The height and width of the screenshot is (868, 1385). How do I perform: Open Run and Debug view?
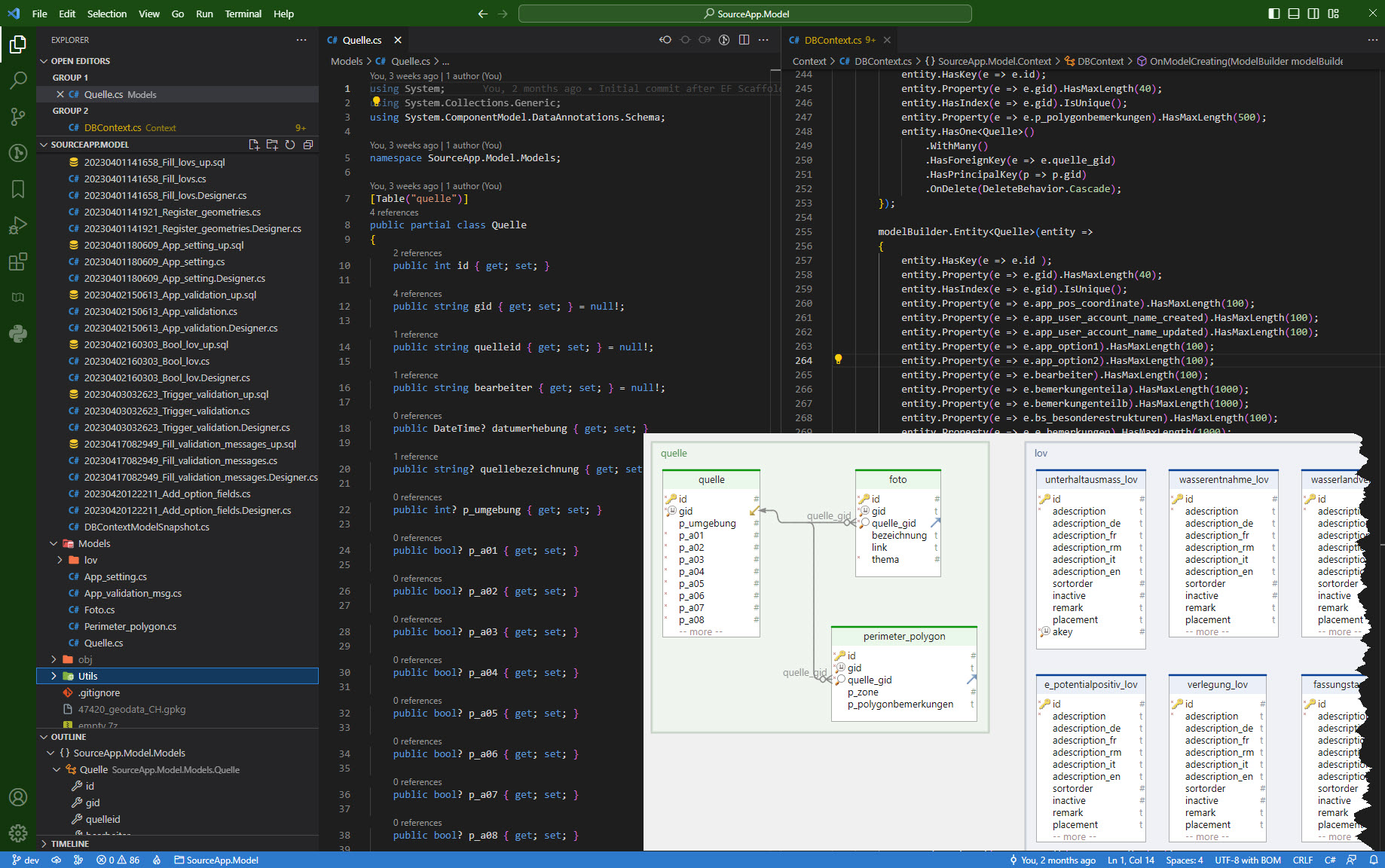[x=18, y=225]
